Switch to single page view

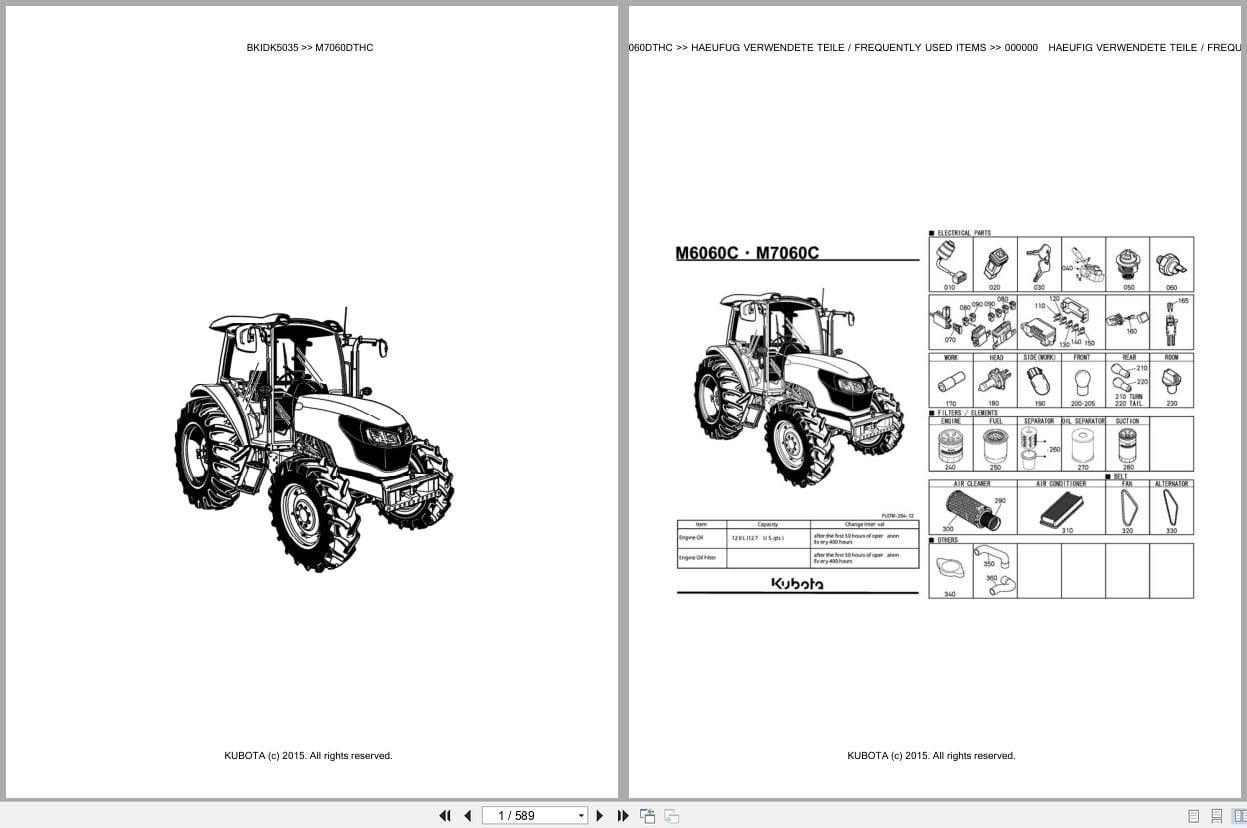tap(1193, 816)
